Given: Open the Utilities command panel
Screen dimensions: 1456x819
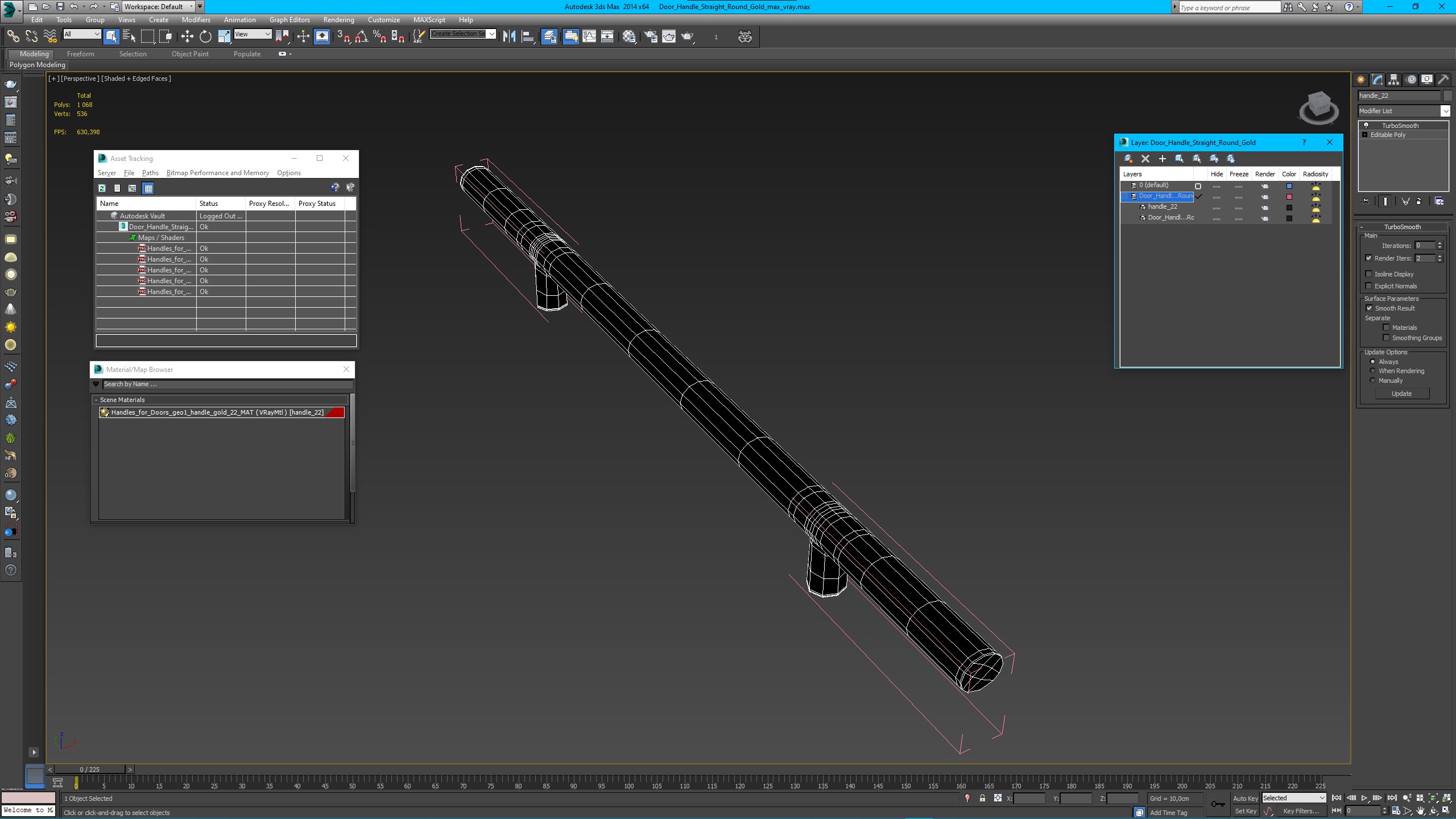Looking at the screenshot, I should (x=1443, y=80).
